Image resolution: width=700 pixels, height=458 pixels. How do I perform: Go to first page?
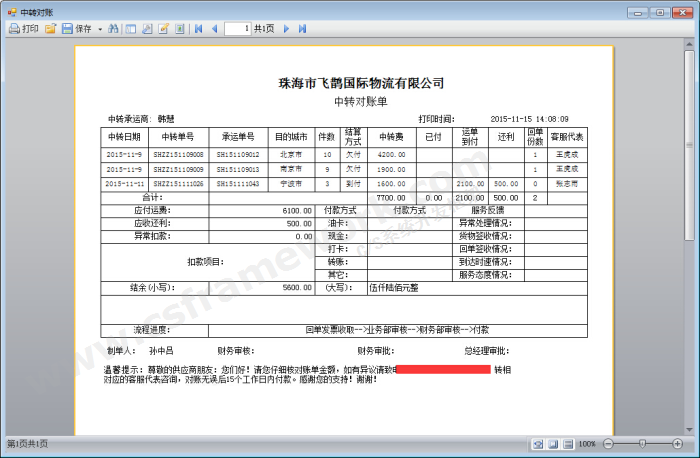[199, 29]
